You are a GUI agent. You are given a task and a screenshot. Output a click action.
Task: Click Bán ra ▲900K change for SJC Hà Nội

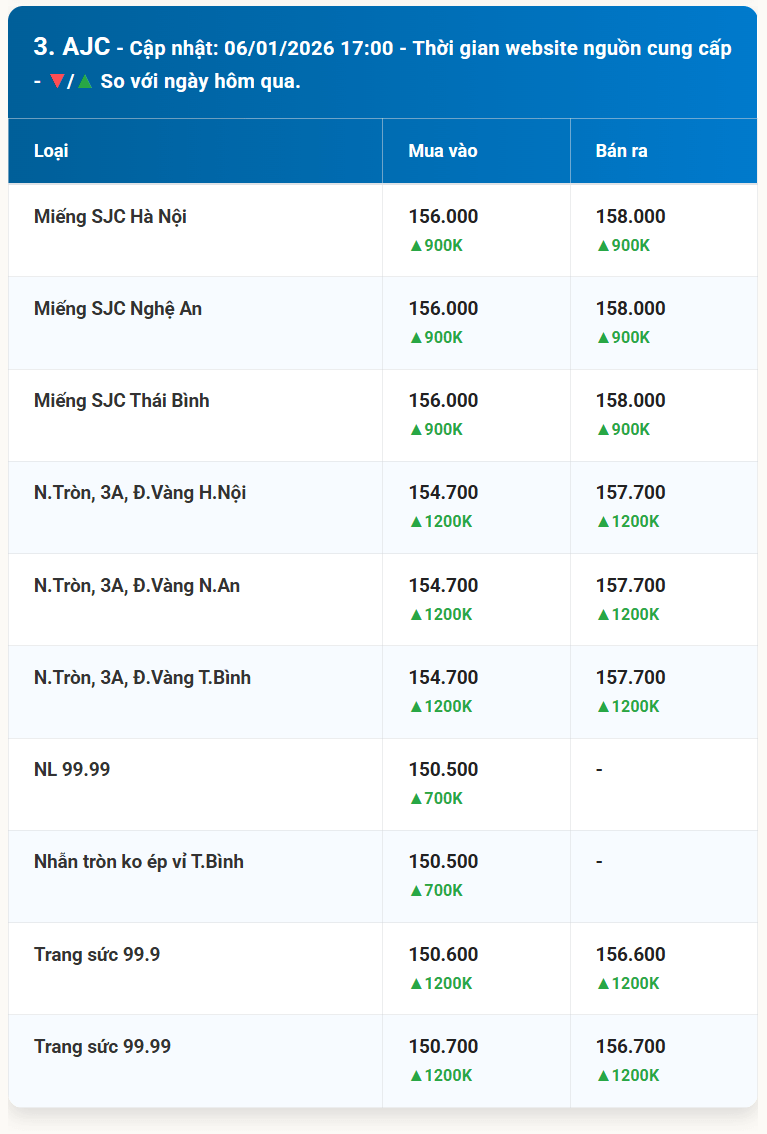[624, 246]
